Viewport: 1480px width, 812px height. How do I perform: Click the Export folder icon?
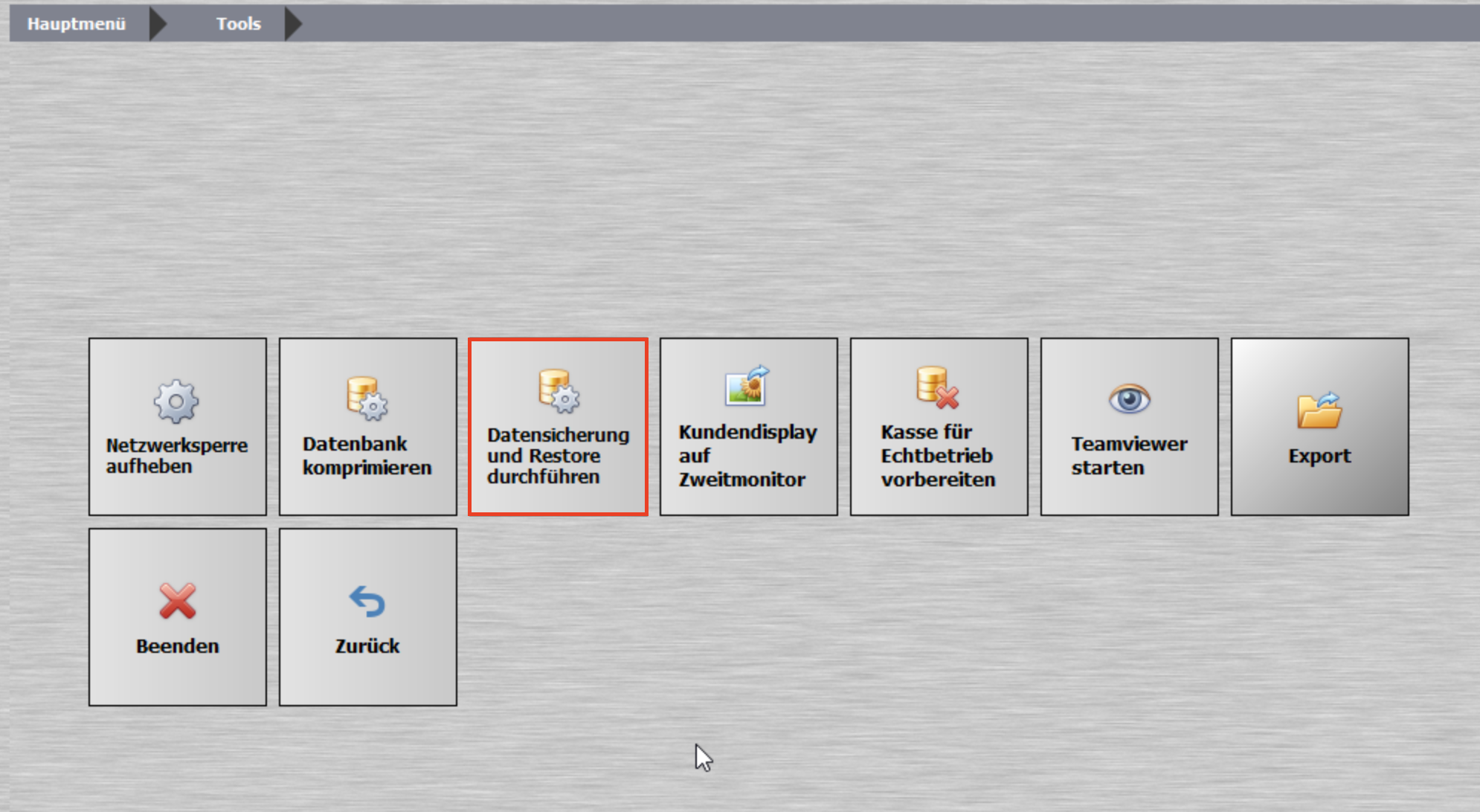click(1319, 410)
